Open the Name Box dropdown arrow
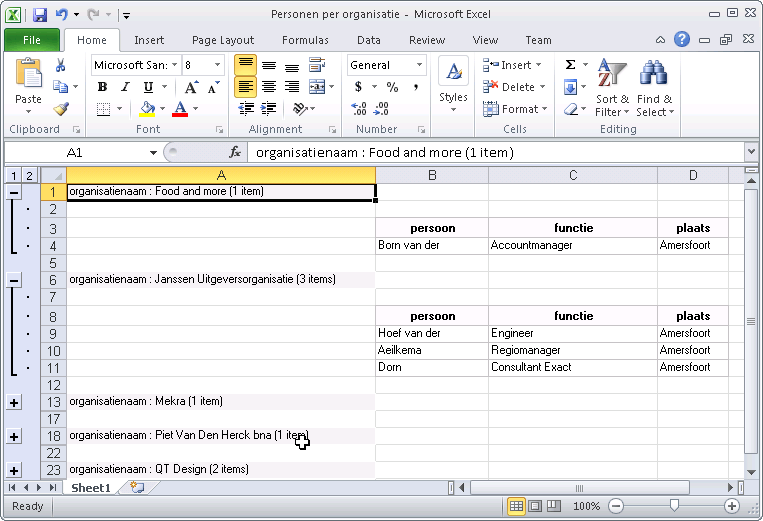This screenshot has height=521, width=763. click(x=153, y=153)
